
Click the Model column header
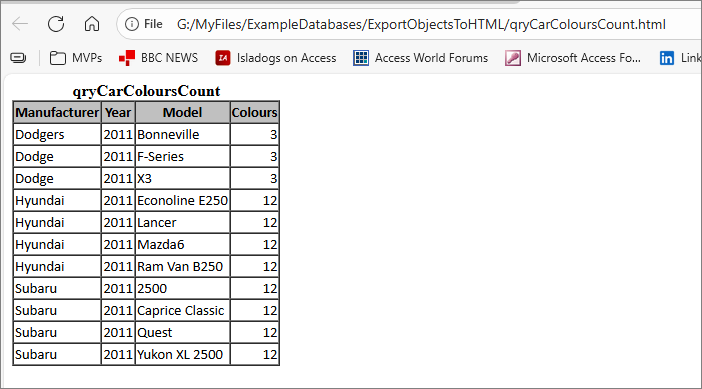click(182, 112)
